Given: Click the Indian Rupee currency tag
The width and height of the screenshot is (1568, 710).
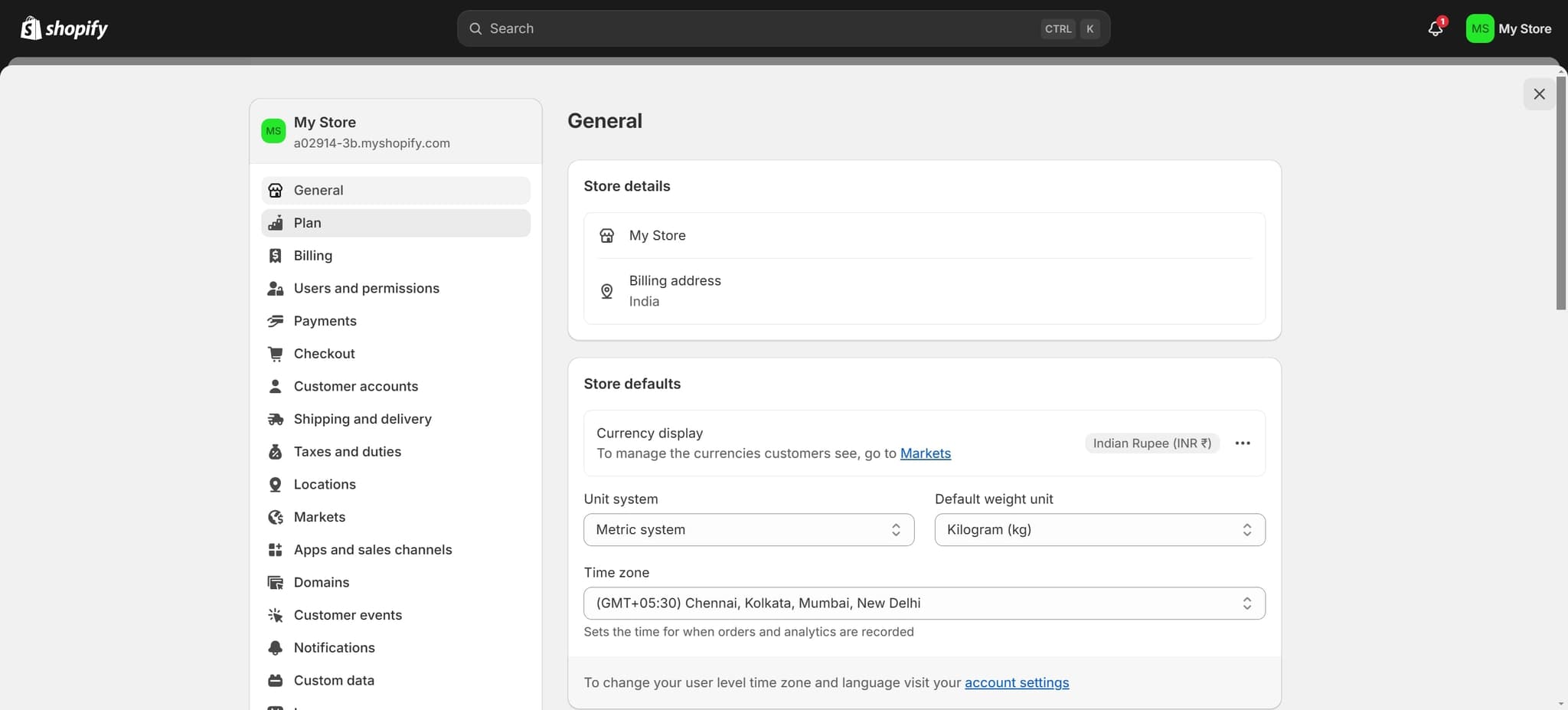Looking at the screenshot, I should (x=1151, y=443).
